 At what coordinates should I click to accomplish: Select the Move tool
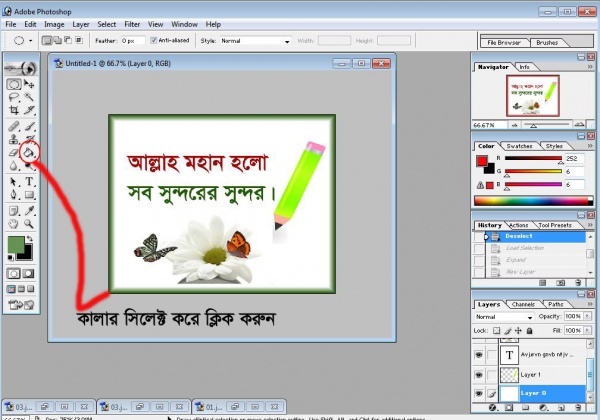pos(30,86)
